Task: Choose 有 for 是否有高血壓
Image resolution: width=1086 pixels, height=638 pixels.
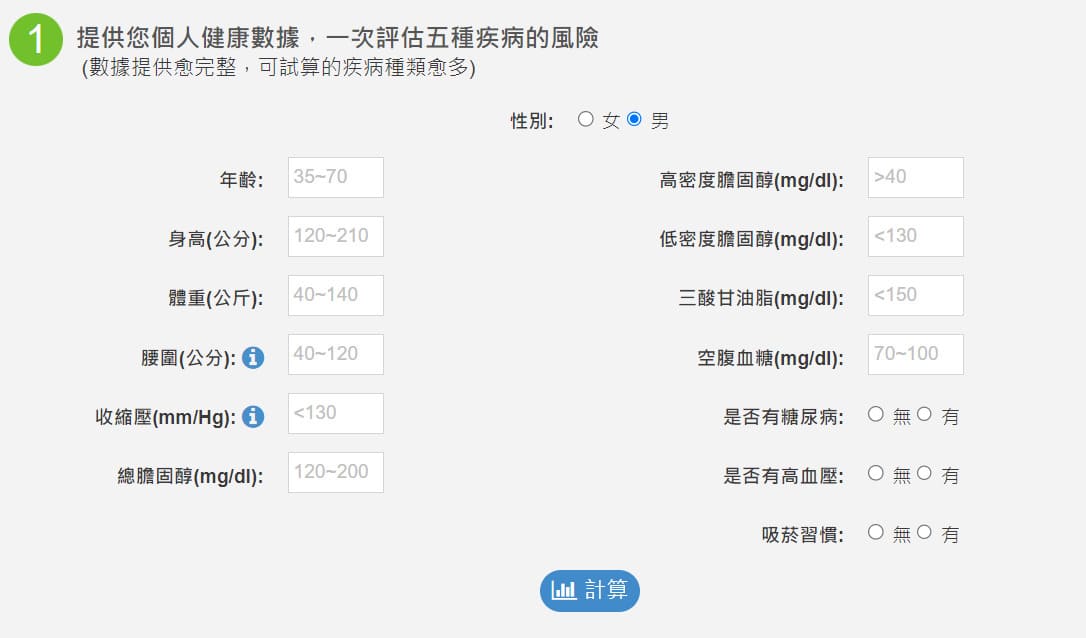Action: coord(924,473)
